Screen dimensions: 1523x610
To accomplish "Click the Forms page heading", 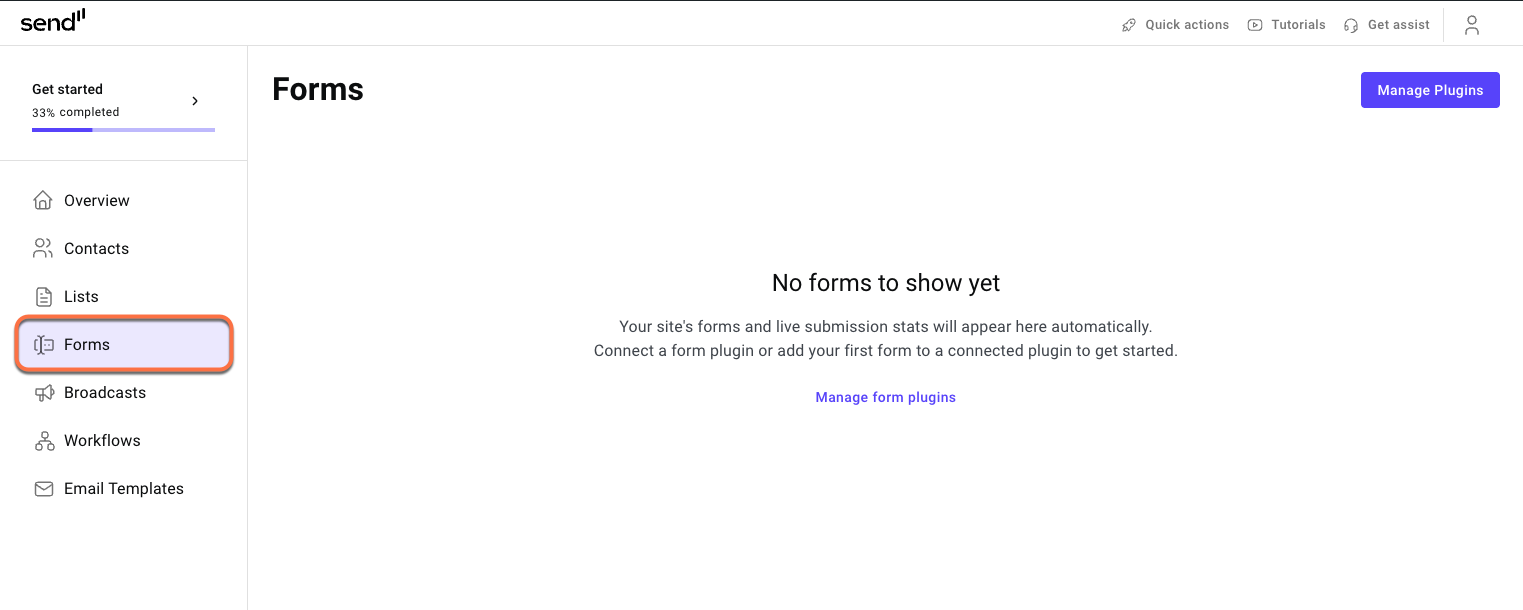I will 318,90.
